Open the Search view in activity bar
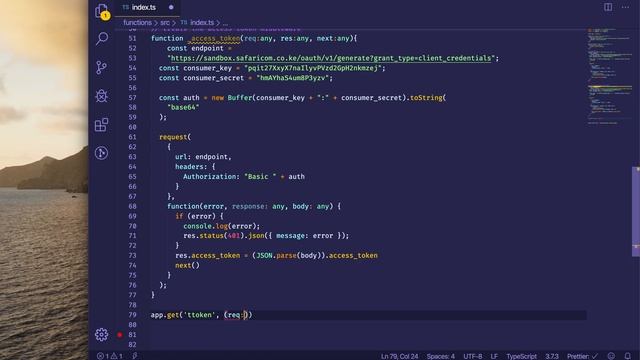Image resolution: width=640 pixels, height=360 pixels. pos(102,38)
